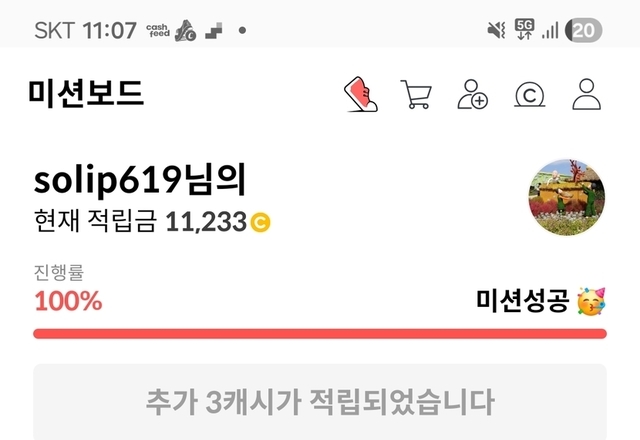Tap the stairs step icon in status bar
Image resolution: width=640 pixels, height=440 pixels.
click(x=214, y=31)
